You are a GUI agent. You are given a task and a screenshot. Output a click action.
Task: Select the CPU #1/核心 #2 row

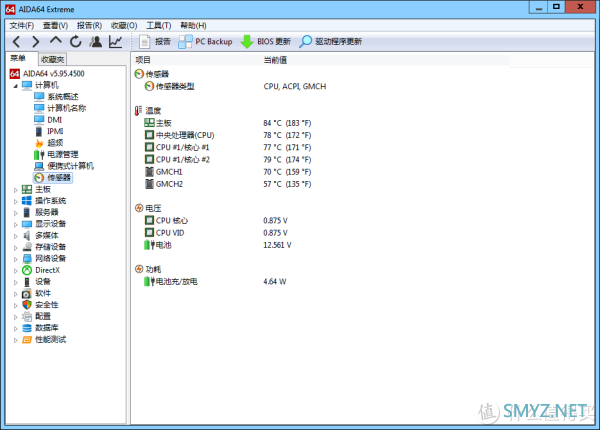[x=228, y=160]
